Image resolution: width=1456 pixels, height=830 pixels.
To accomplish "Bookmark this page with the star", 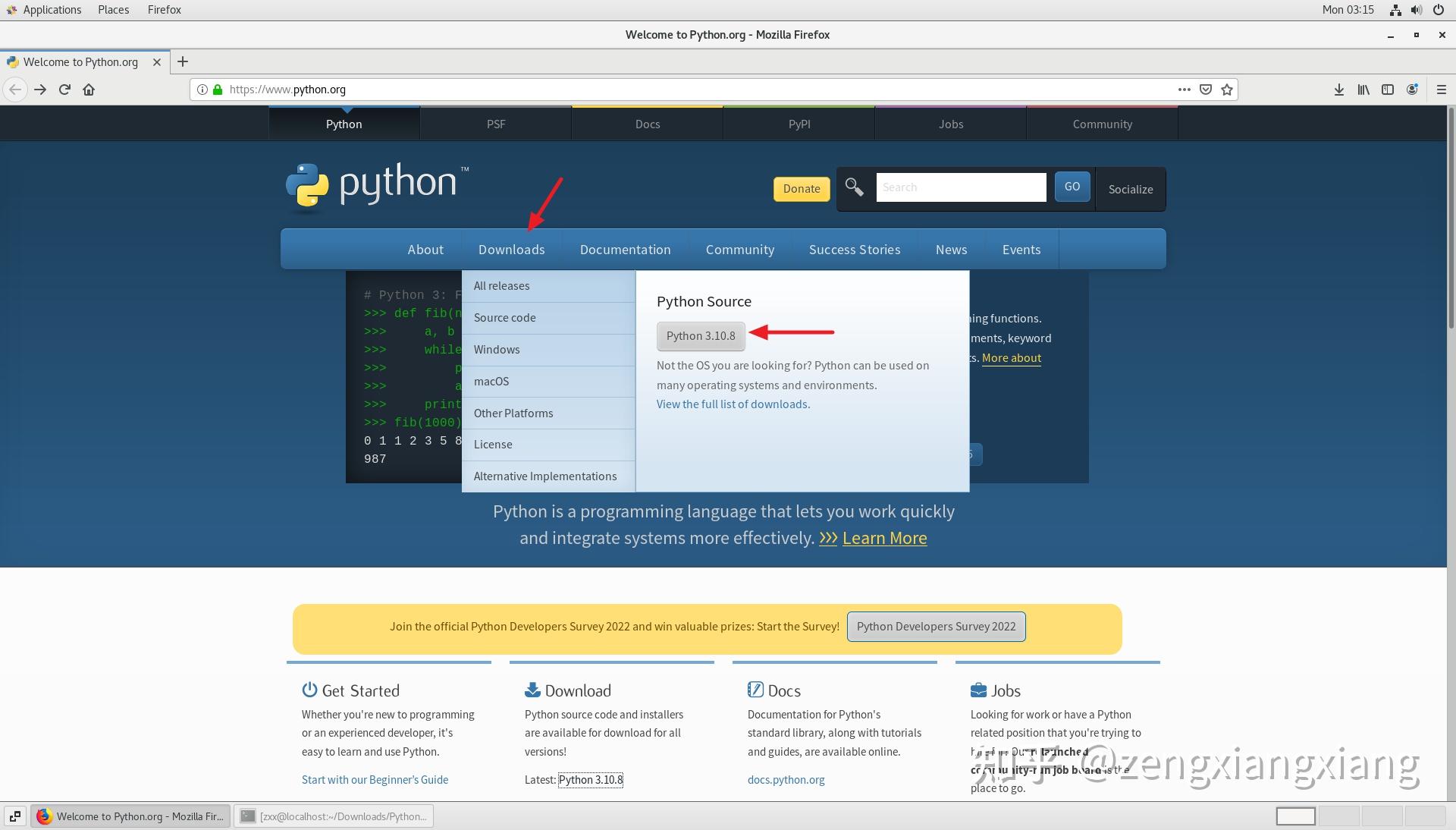I will click(1227, 90).
